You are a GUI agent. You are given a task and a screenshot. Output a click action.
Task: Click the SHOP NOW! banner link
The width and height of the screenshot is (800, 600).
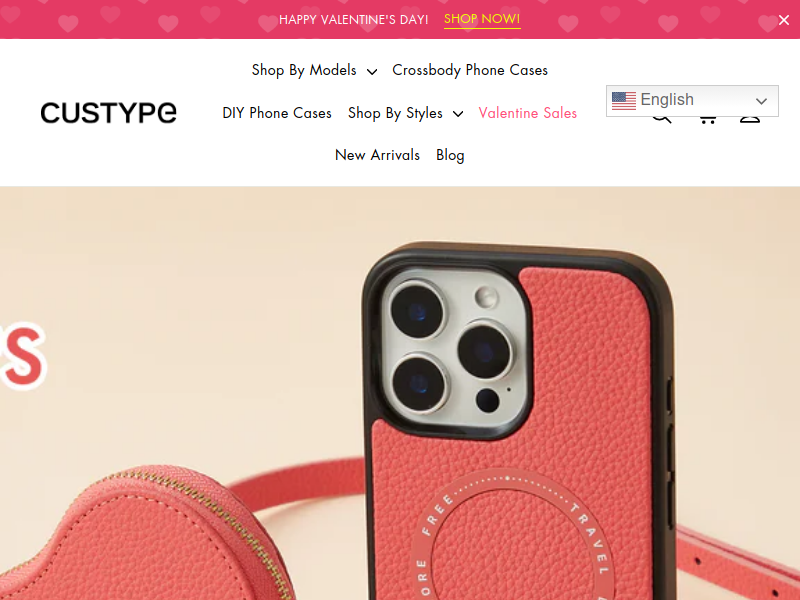coord(482,19)
